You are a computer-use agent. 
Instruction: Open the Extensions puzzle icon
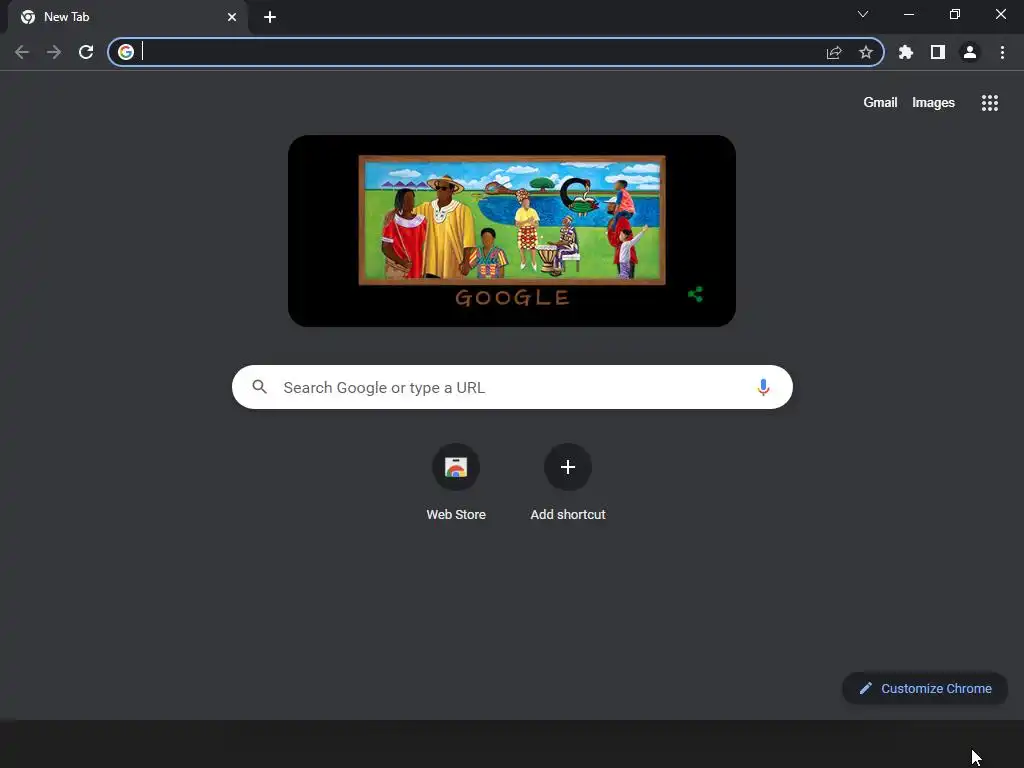906,52
